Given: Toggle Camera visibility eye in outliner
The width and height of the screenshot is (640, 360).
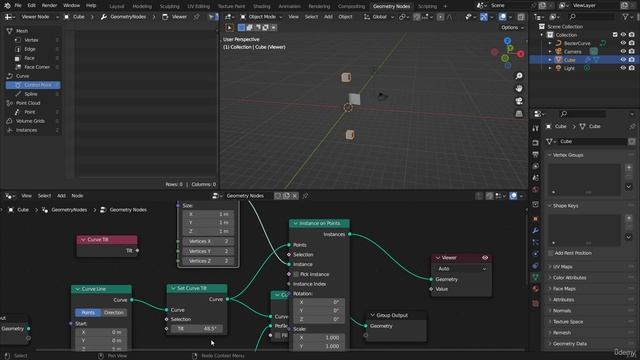Looking at the screenshot, I should coord(623,51).
